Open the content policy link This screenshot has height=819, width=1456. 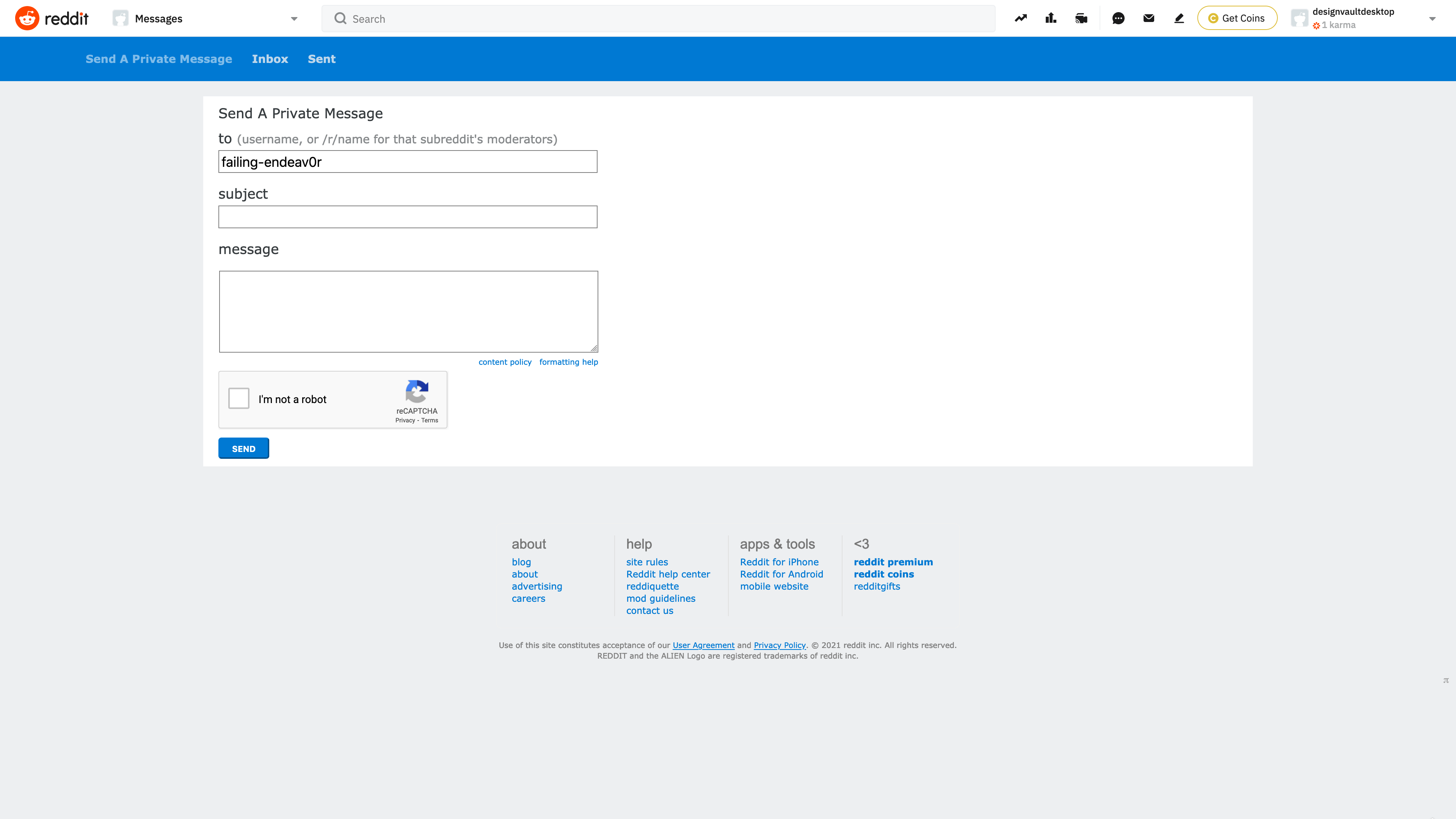pyautogui.click(x=505, y=362)
